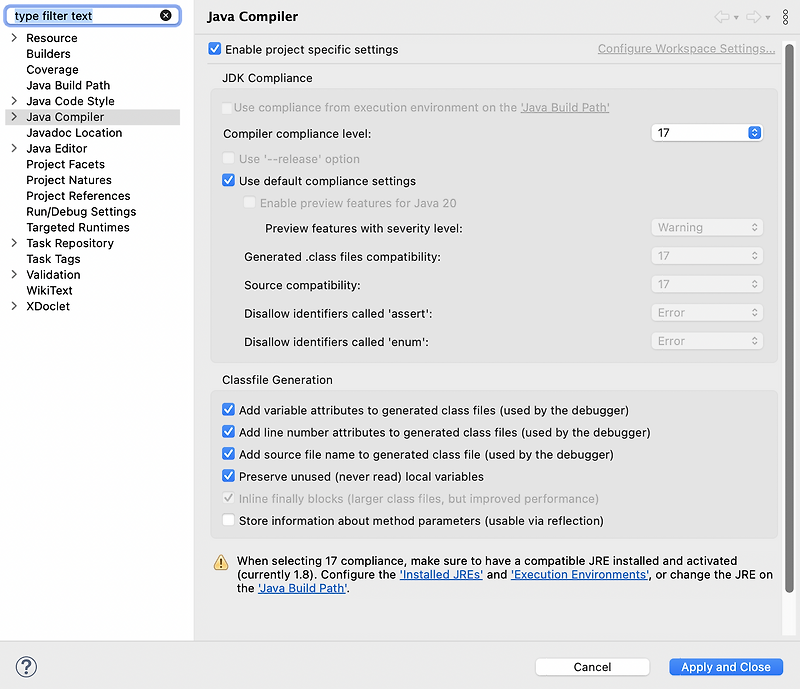800x689 pixels.
Task: Open the forward history dropdown arrow
Action: click(768, 18)
